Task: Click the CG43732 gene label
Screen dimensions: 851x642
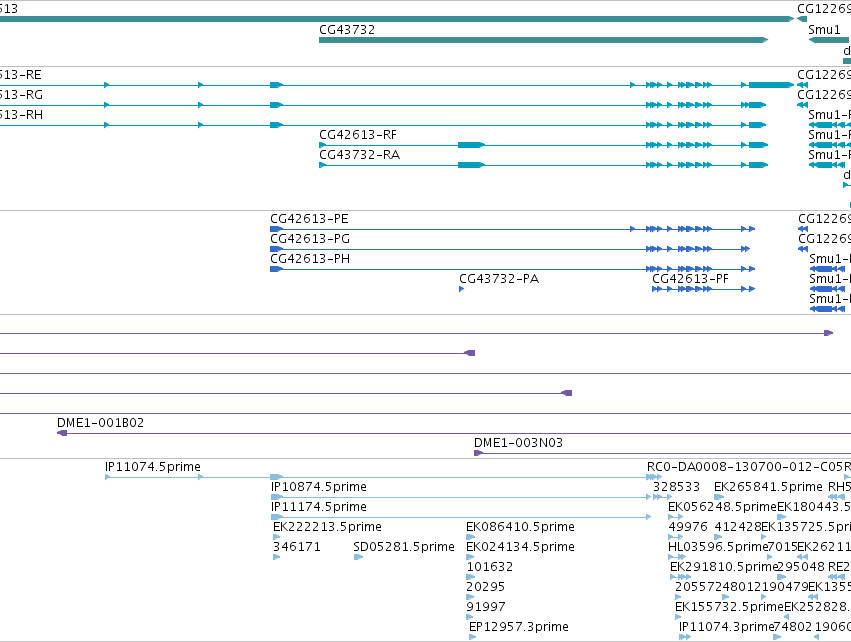Action: [347, 30]
